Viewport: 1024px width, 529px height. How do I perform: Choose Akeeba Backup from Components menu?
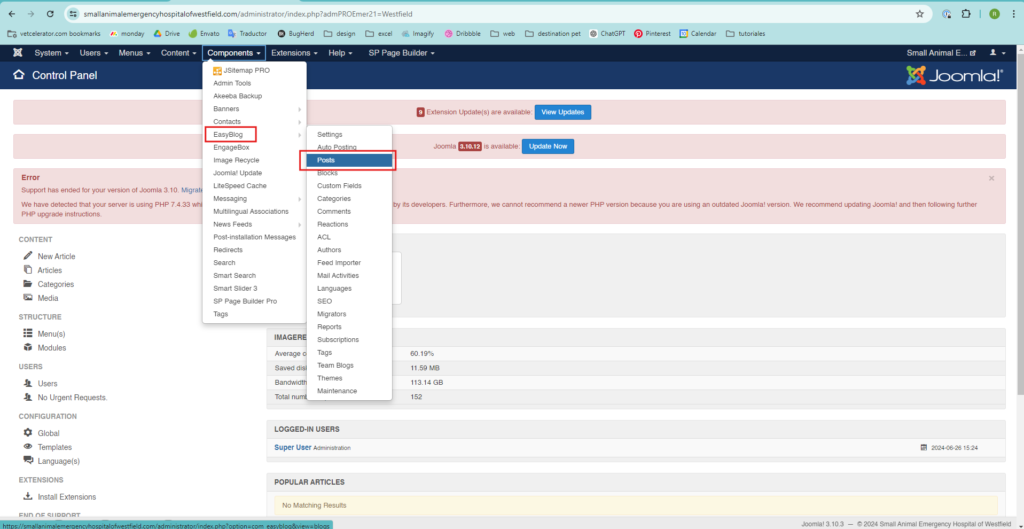point(237,96)
